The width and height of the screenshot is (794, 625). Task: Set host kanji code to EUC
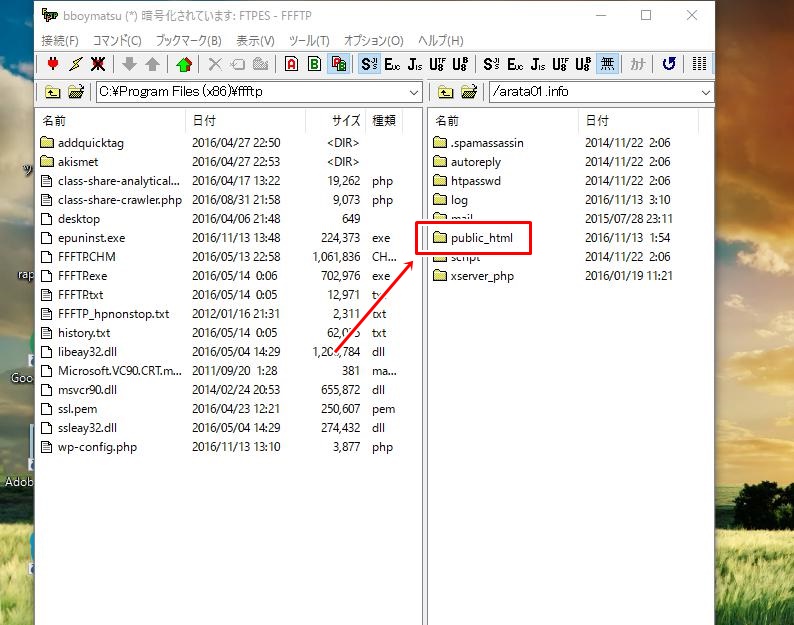[x=514, y=64]
